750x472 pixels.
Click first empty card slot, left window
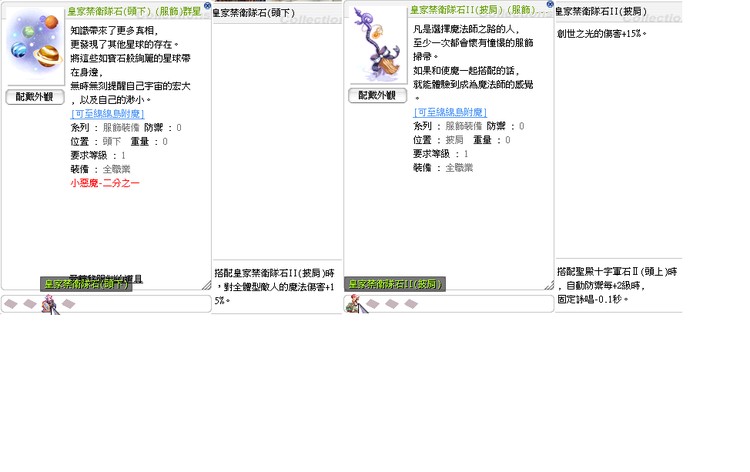coord(11,304)
